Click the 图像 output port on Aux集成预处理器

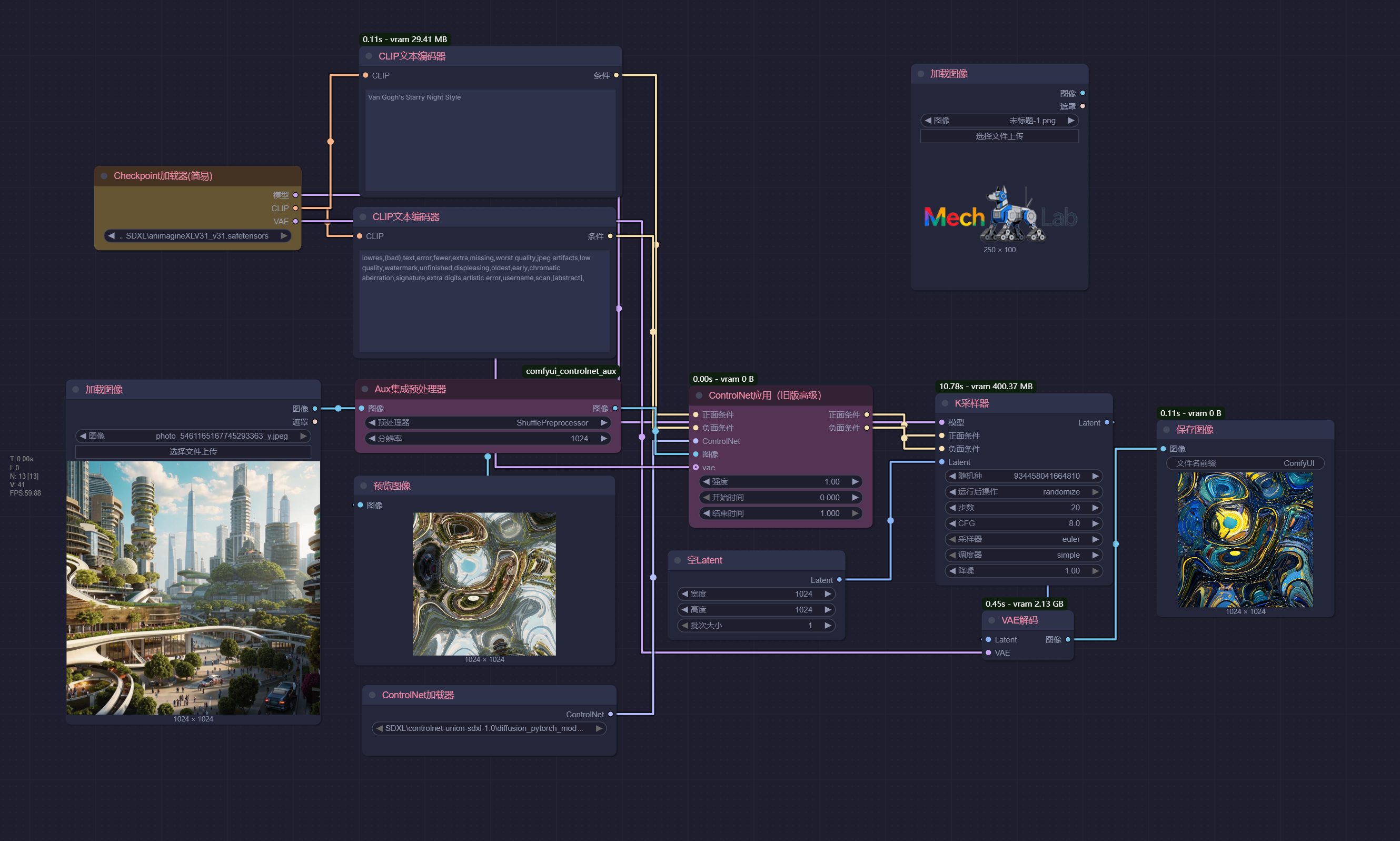tap(615, 408)
